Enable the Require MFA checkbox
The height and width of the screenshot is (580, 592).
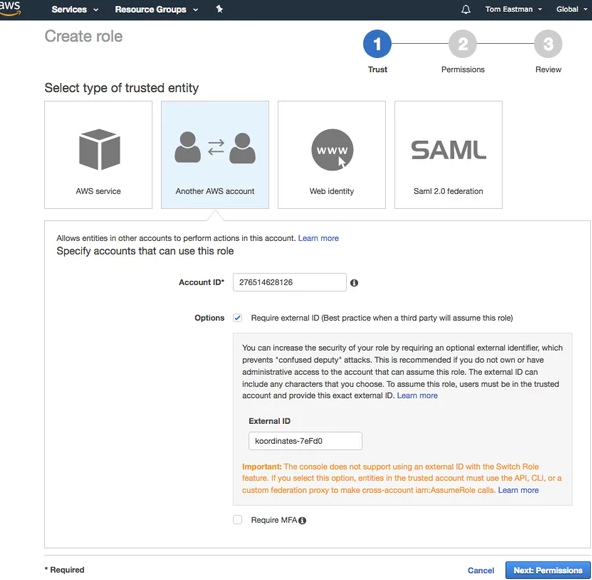tap(237, 520)
